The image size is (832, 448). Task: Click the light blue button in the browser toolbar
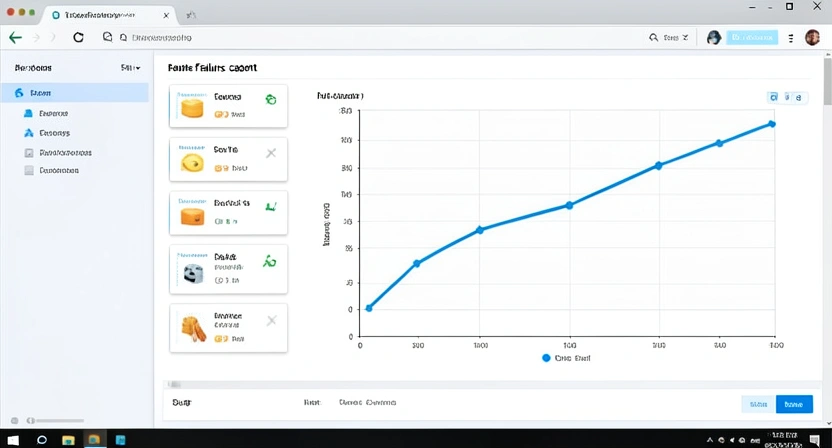(752, 37)
